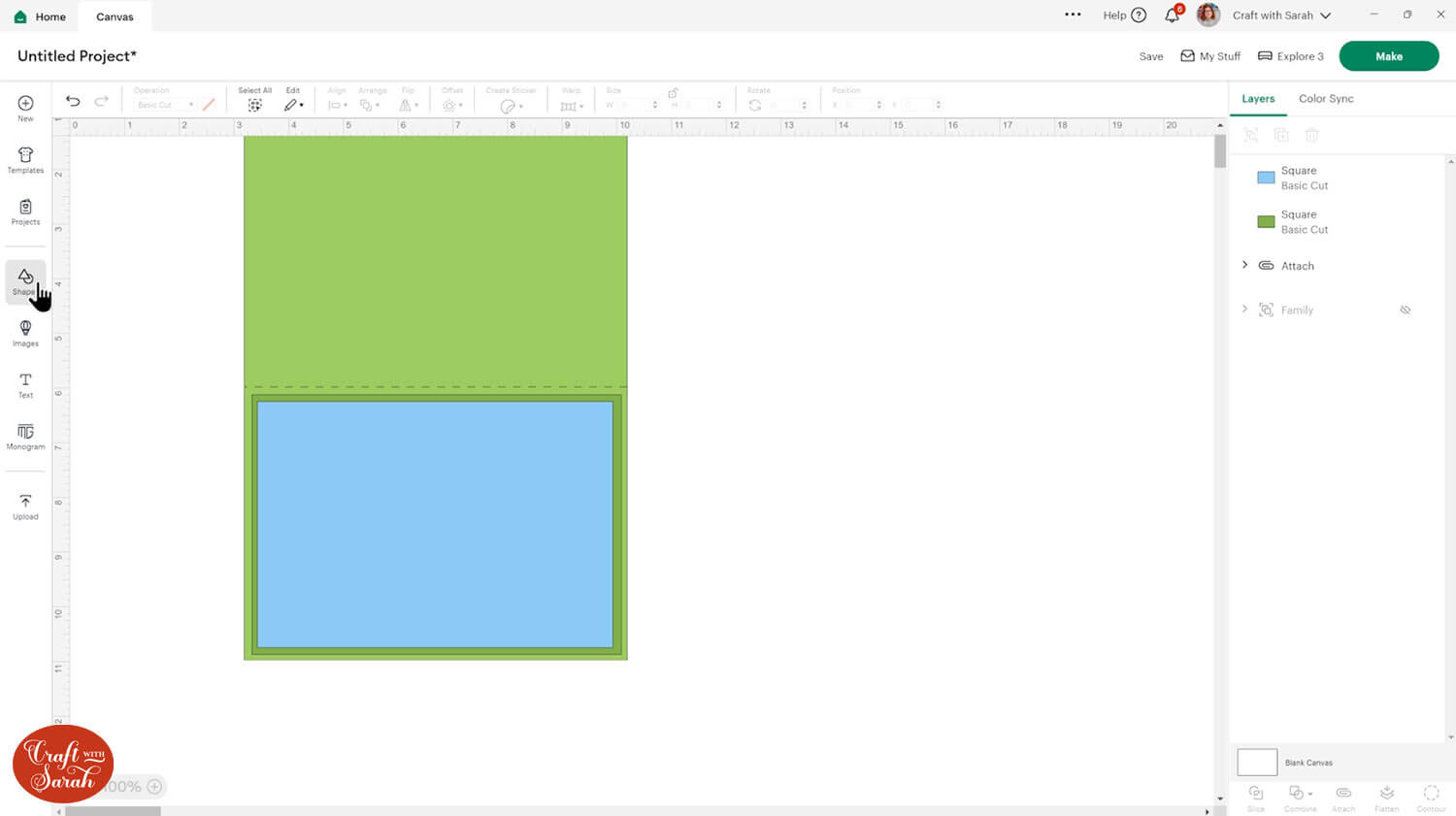This screenshot has width=1456, height=816.
Task: Select the Shapes tool
Action: (25, 281)
